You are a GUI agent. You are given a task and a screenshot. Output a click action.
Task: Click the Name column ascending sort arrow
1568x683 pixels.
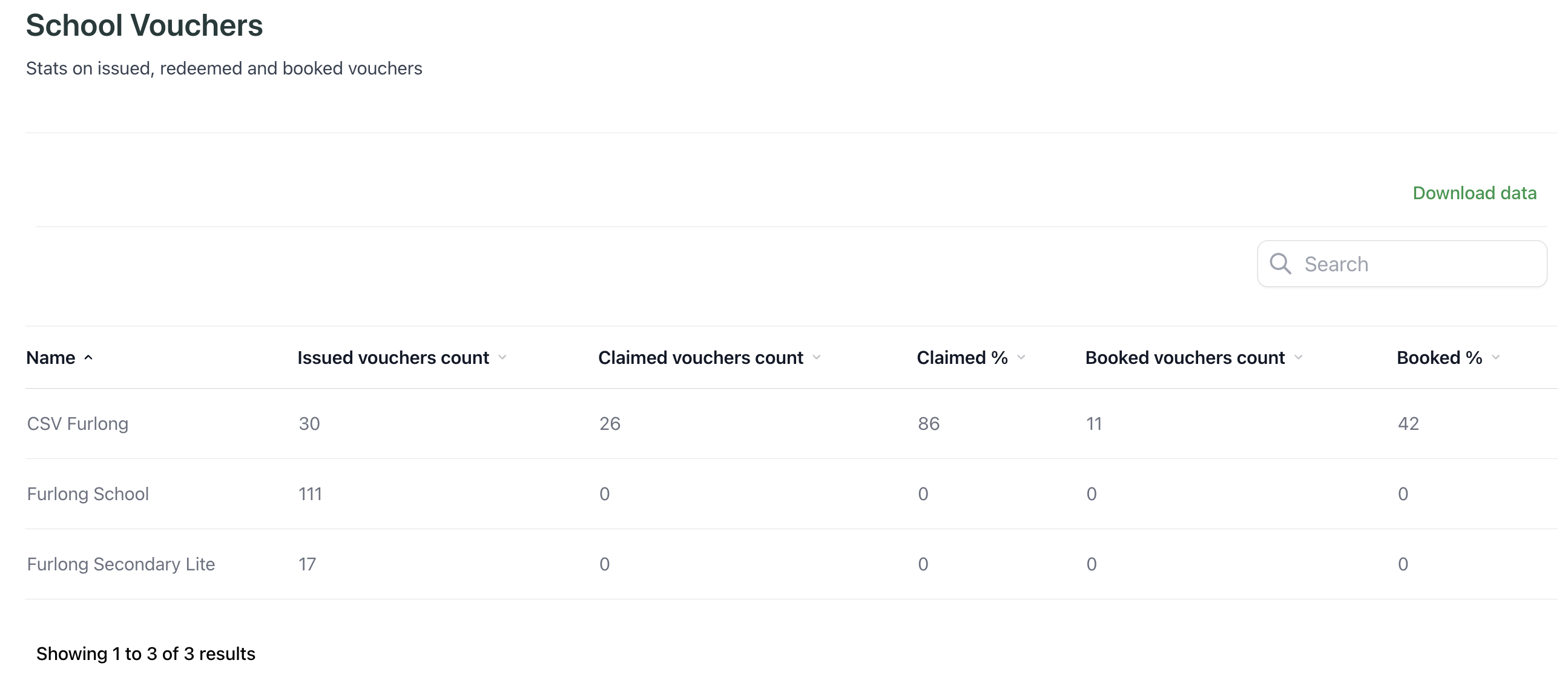[88, 357]
